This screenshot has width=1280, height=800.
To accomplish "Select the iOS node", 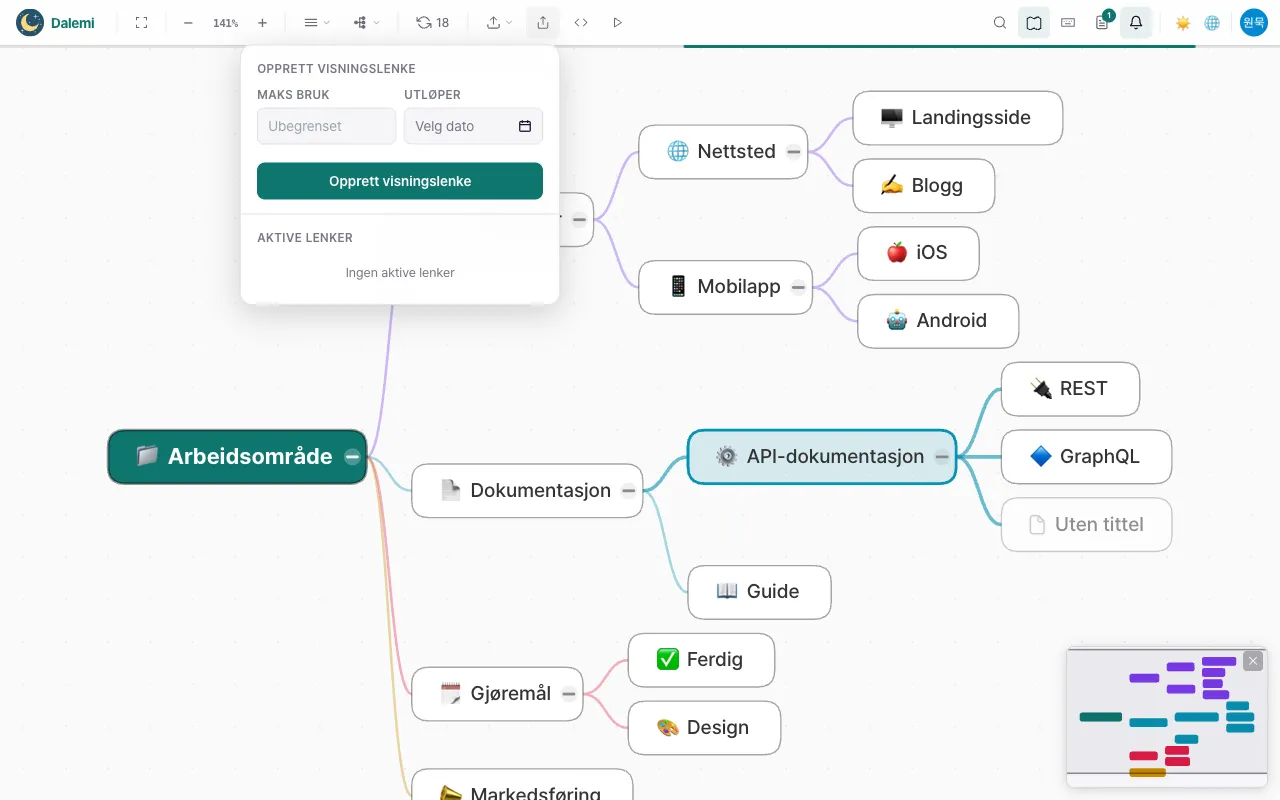I will point(918,253).
